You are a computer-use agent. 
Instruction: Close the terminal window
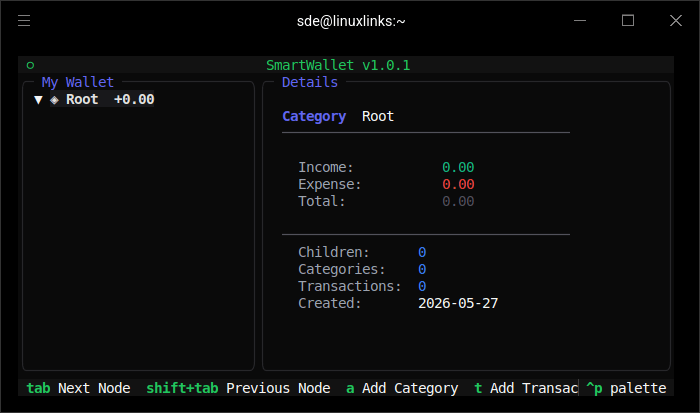[x=676, y=21]
